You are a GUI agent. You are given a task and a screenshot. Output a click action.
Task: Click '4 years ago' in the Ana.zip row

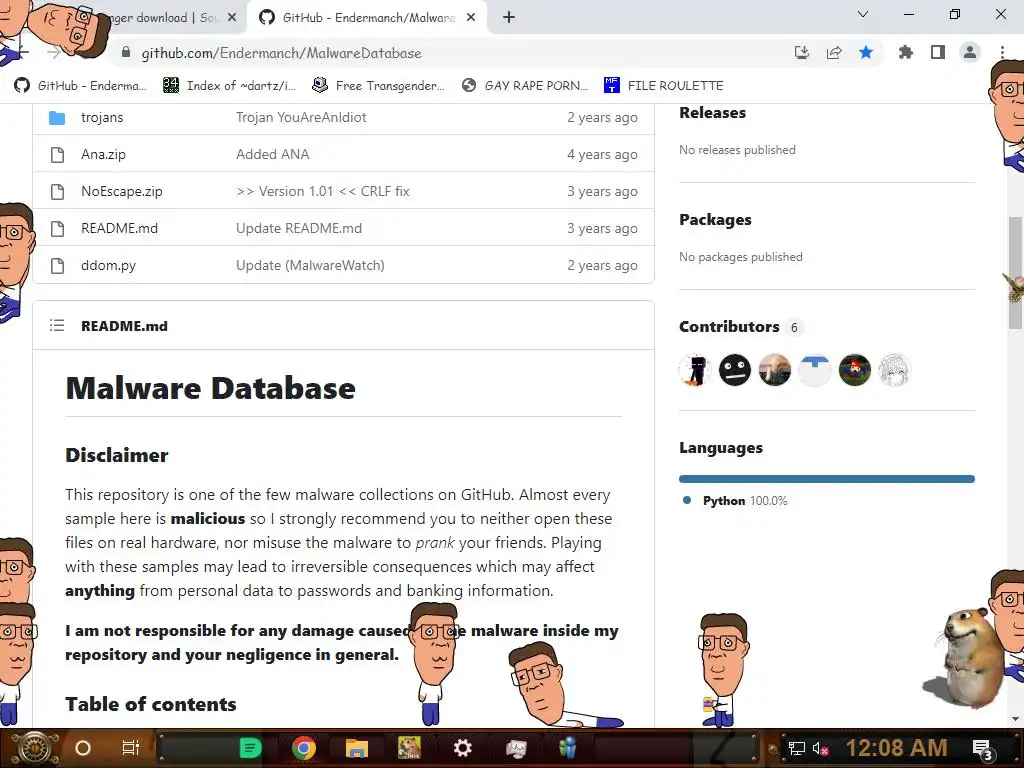(x=602, y=155)
